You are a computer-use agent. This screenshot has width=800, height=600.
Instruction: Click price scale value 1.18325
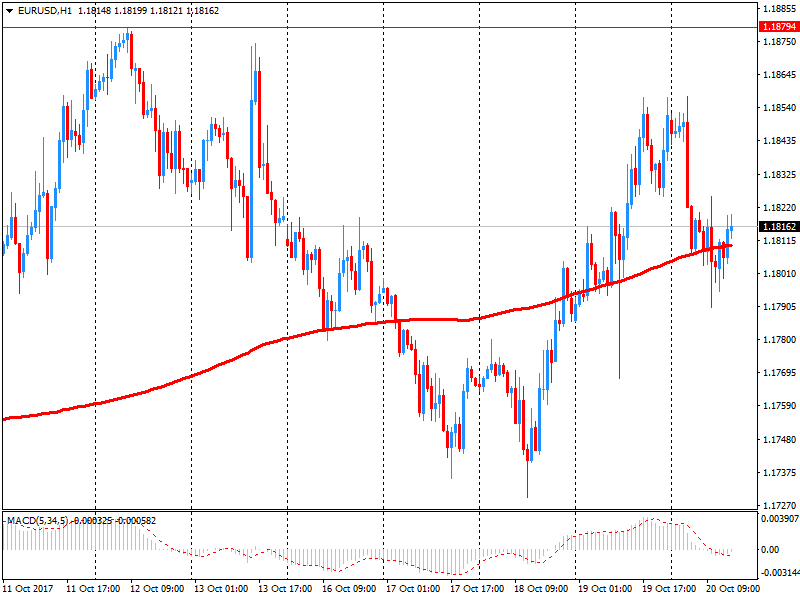click(779, 174)
